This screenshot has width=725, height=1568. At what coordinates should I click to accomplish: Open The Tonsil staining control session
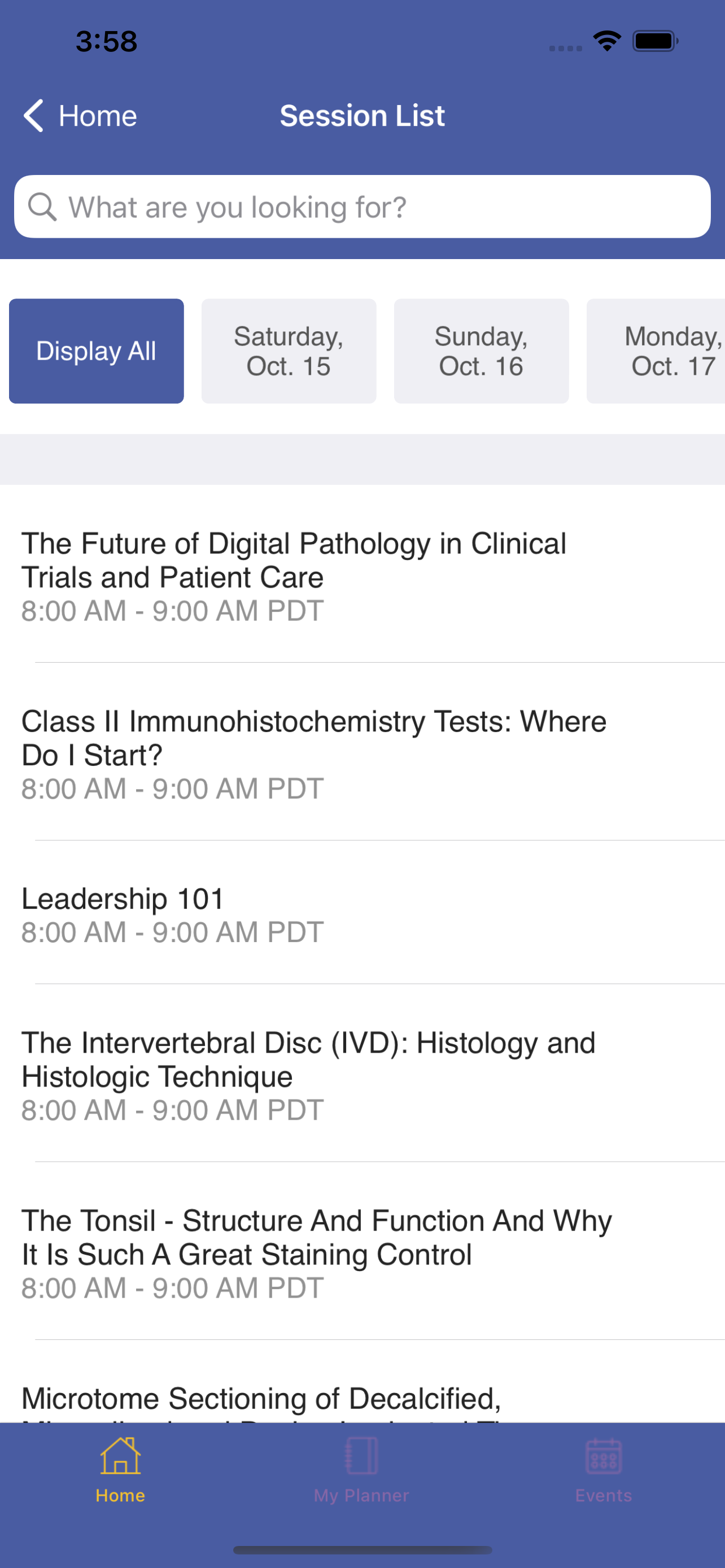click(362, 1252)
